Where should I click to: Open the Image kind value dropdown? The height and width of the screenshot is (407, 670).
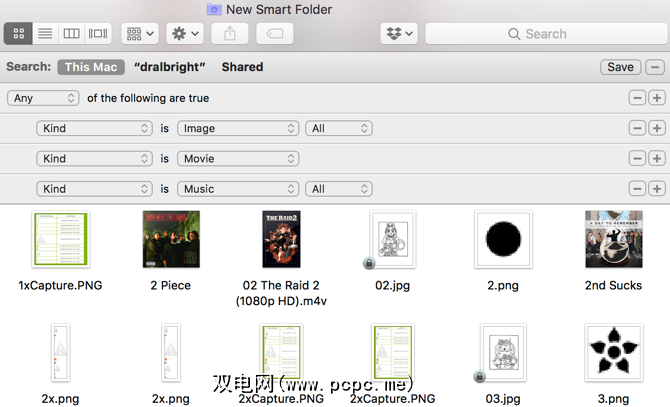pos(238,129)
